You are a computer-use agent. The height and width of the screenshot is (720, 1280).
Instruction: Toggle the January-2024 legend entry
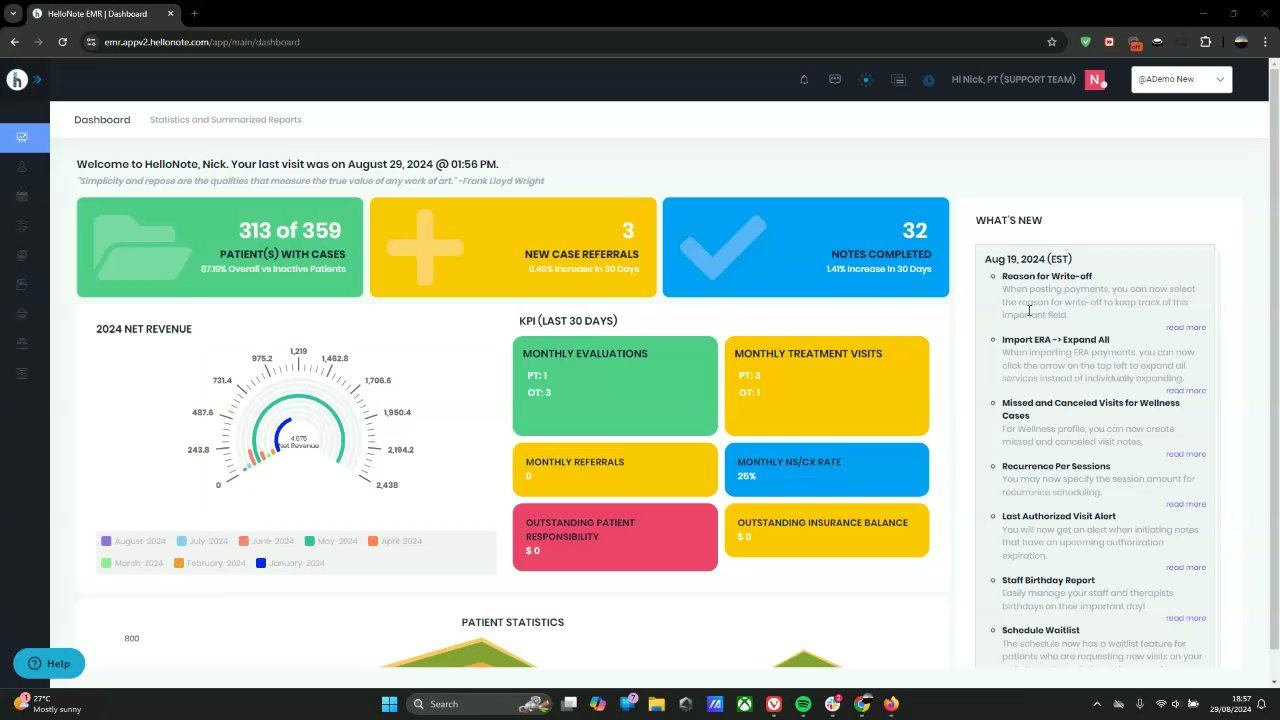pyautogui.click(x=291, y=563)
